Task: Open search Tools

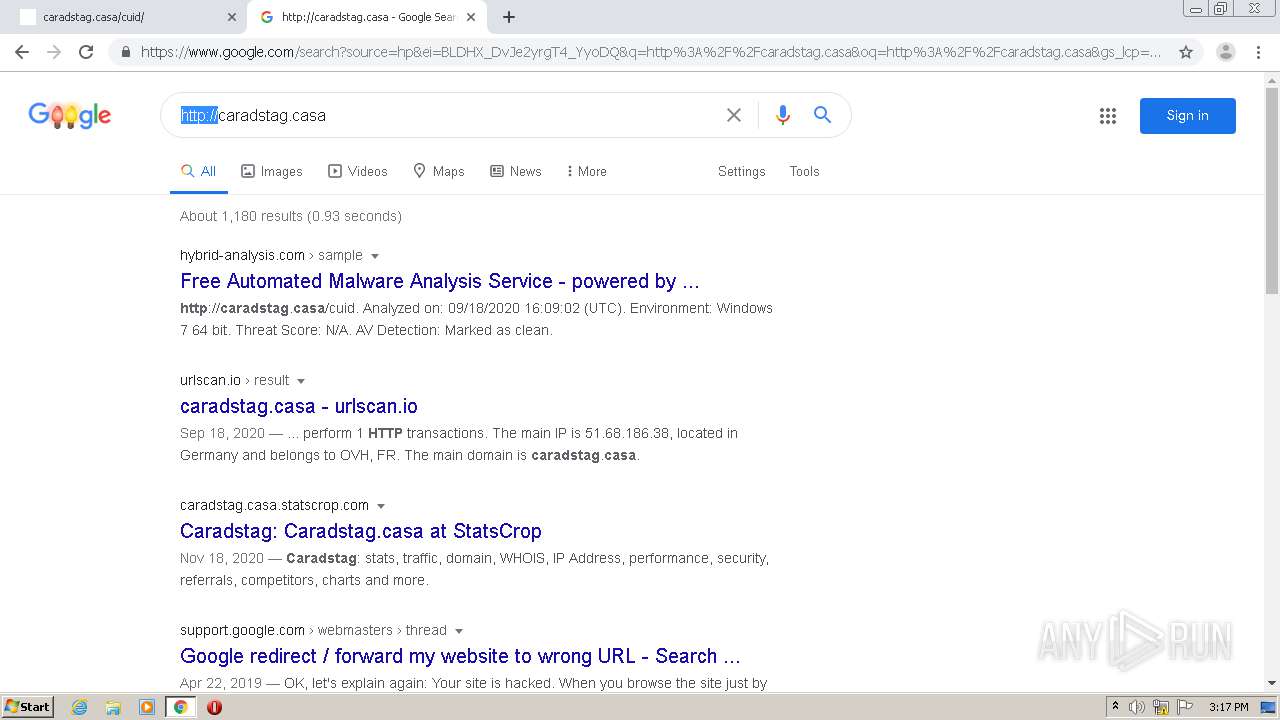Action: click(804, 172)
